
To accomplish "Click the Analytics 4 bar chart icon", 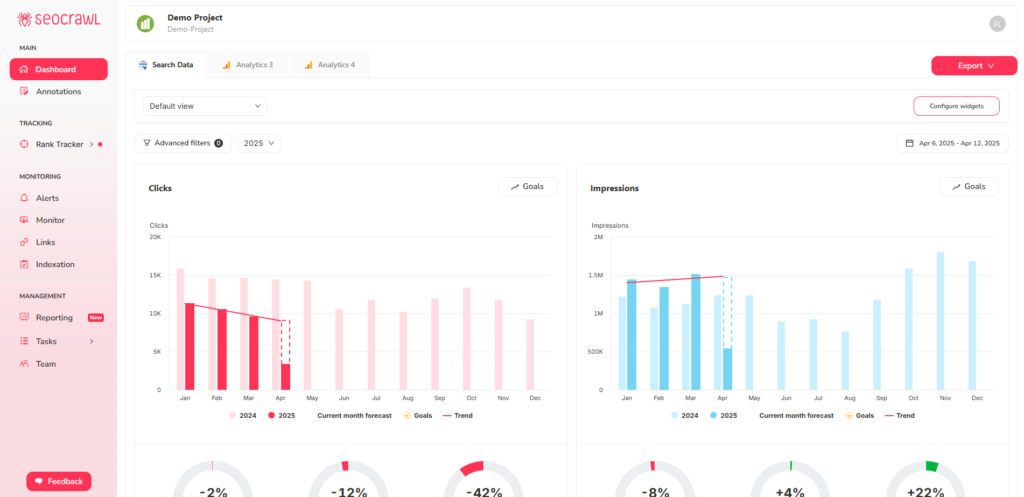I will click(x=308, y=65).
